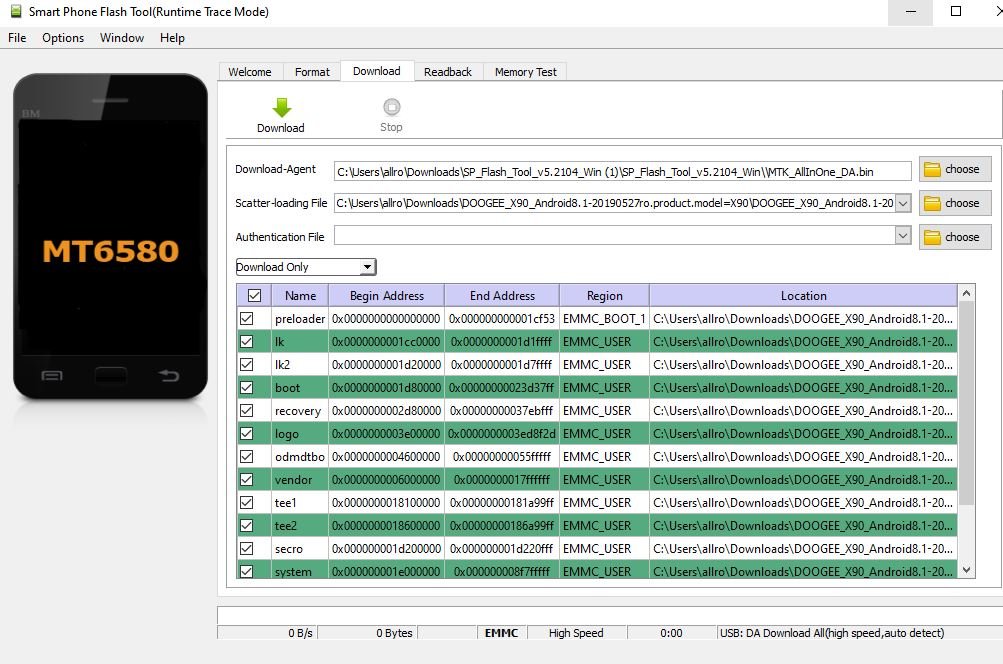Uncheck the odmdtbo partition checkbox
1003x664 pixels.
click(247, 457)
